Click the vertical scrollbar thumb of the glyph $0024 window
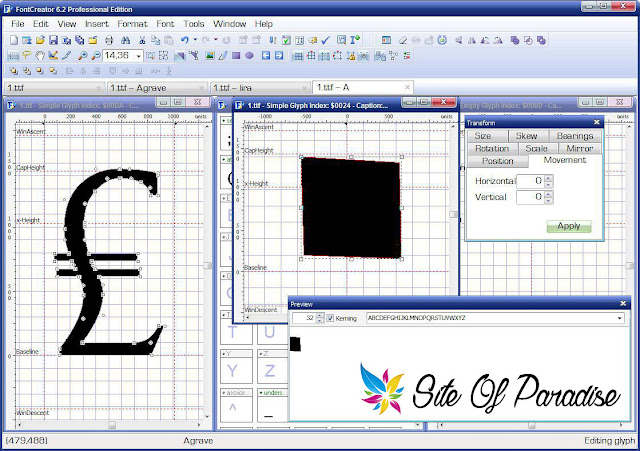This screenshot has height=451, width=640. tap(453, 215)
